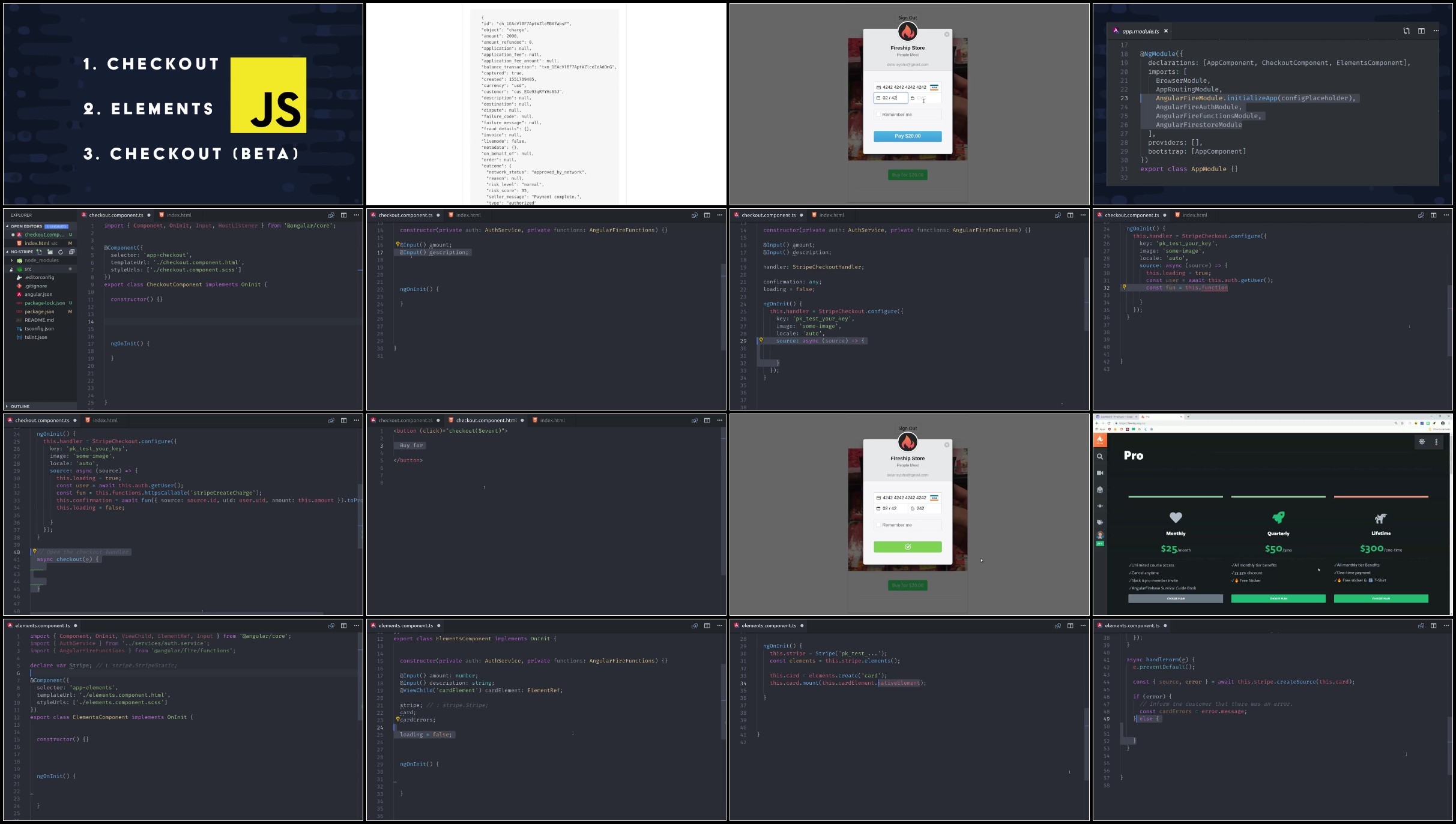This screenshot has width=1456, height=824.
Task: Select the checkout.component.html tab
Action: click(x=486, y=420)
